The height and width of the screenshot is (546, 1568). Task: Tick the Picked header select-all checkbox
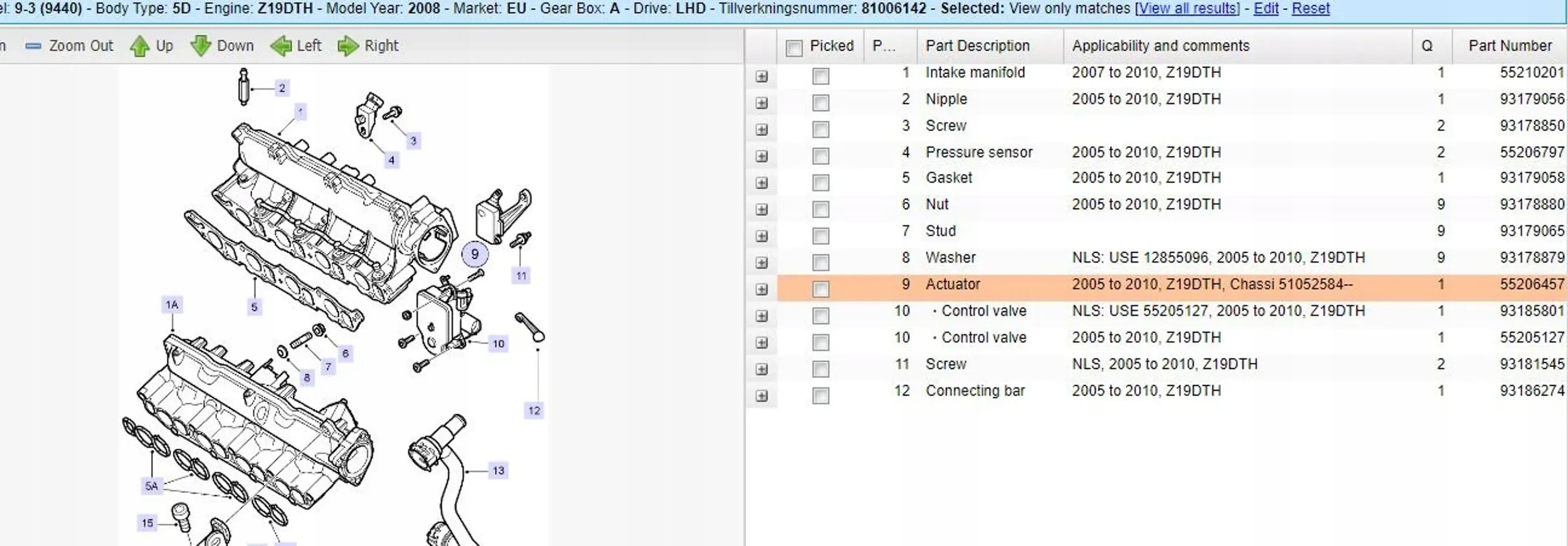tap(794, 48)
